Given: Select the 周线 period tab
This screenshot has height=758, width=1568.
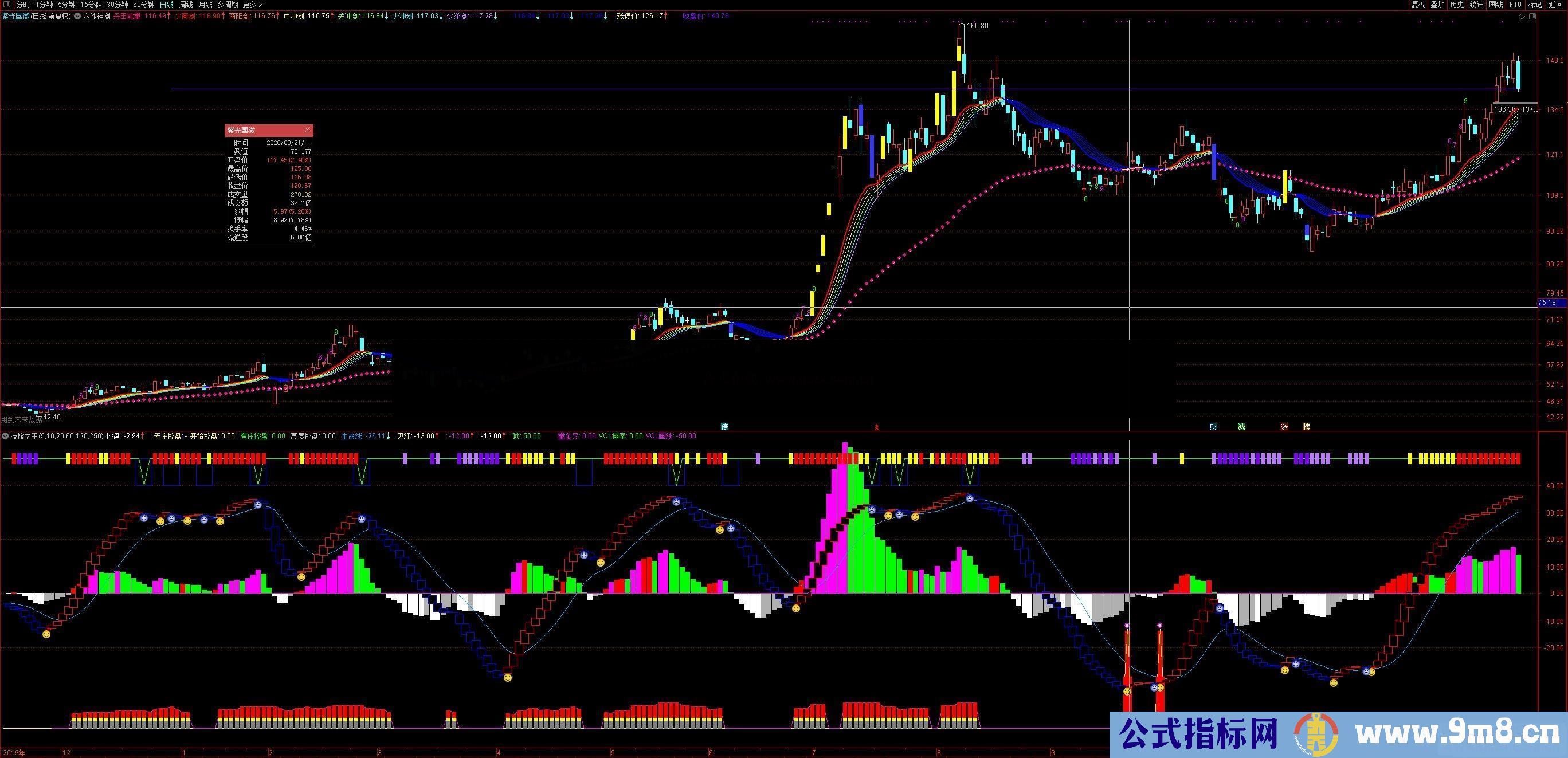Looking at the screenshot, I should (x=186, y=5).
